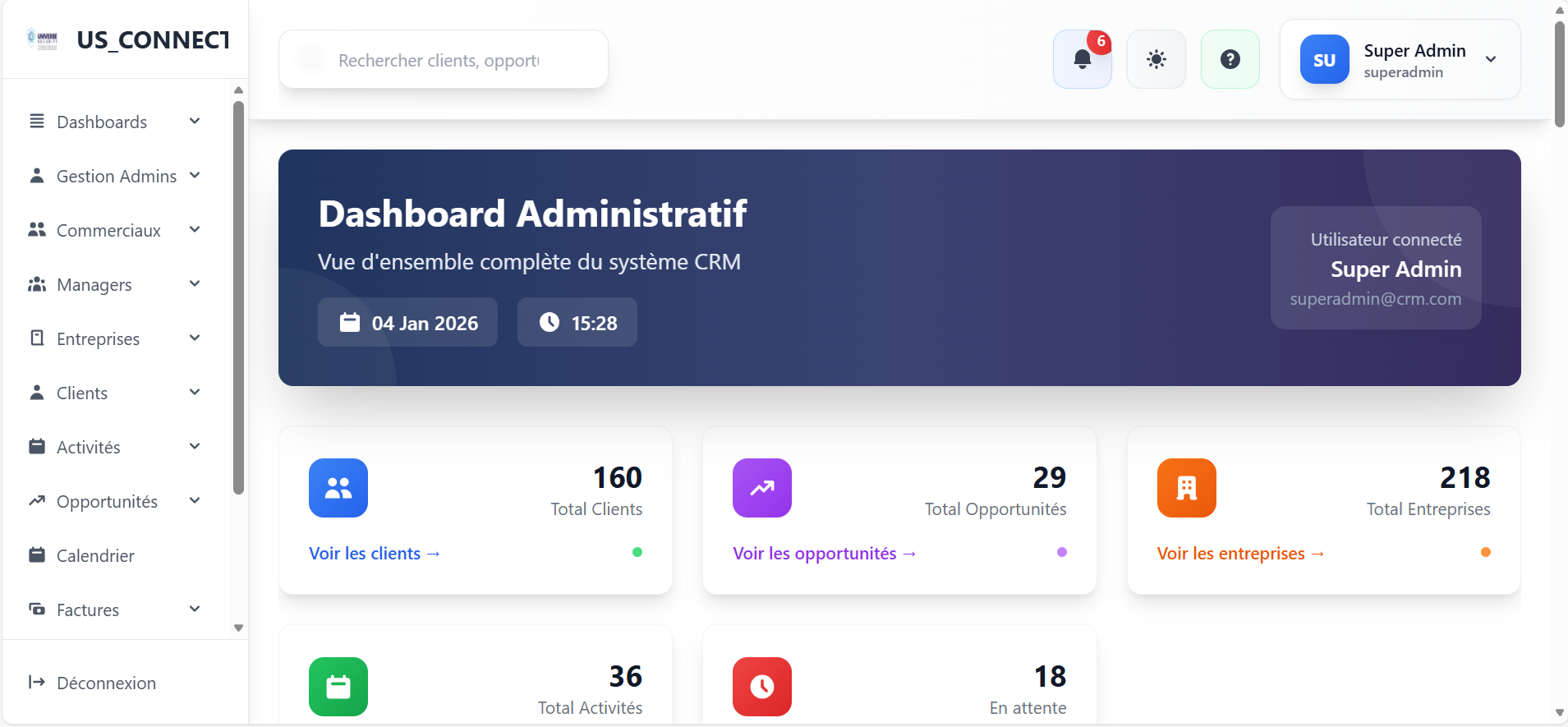Click the SU avatar badge
This screenshot has width=1568, height=727.
coord(1324,59)
